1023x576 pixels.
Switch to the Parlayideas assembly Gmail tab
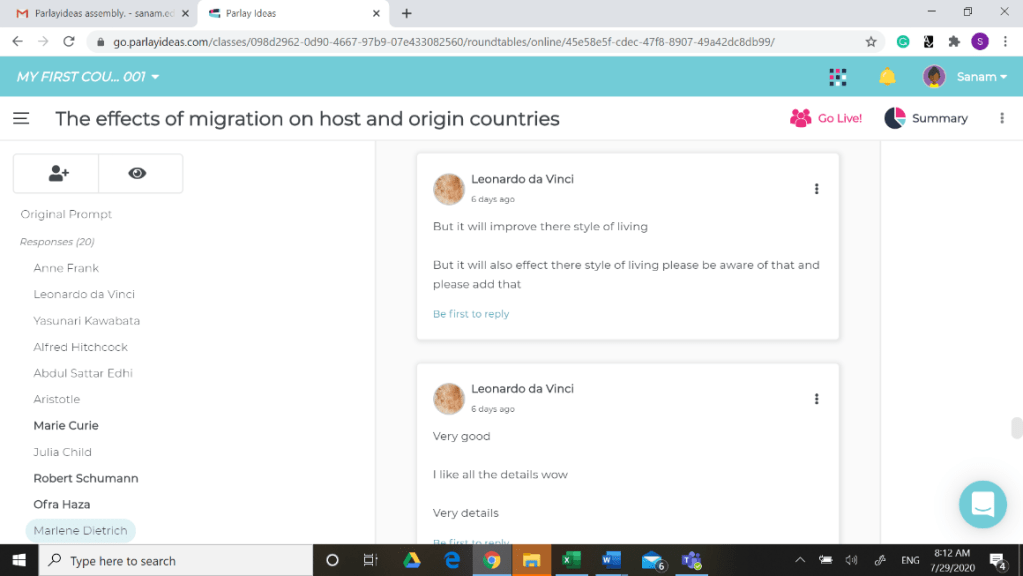click(x=98, y=14)
